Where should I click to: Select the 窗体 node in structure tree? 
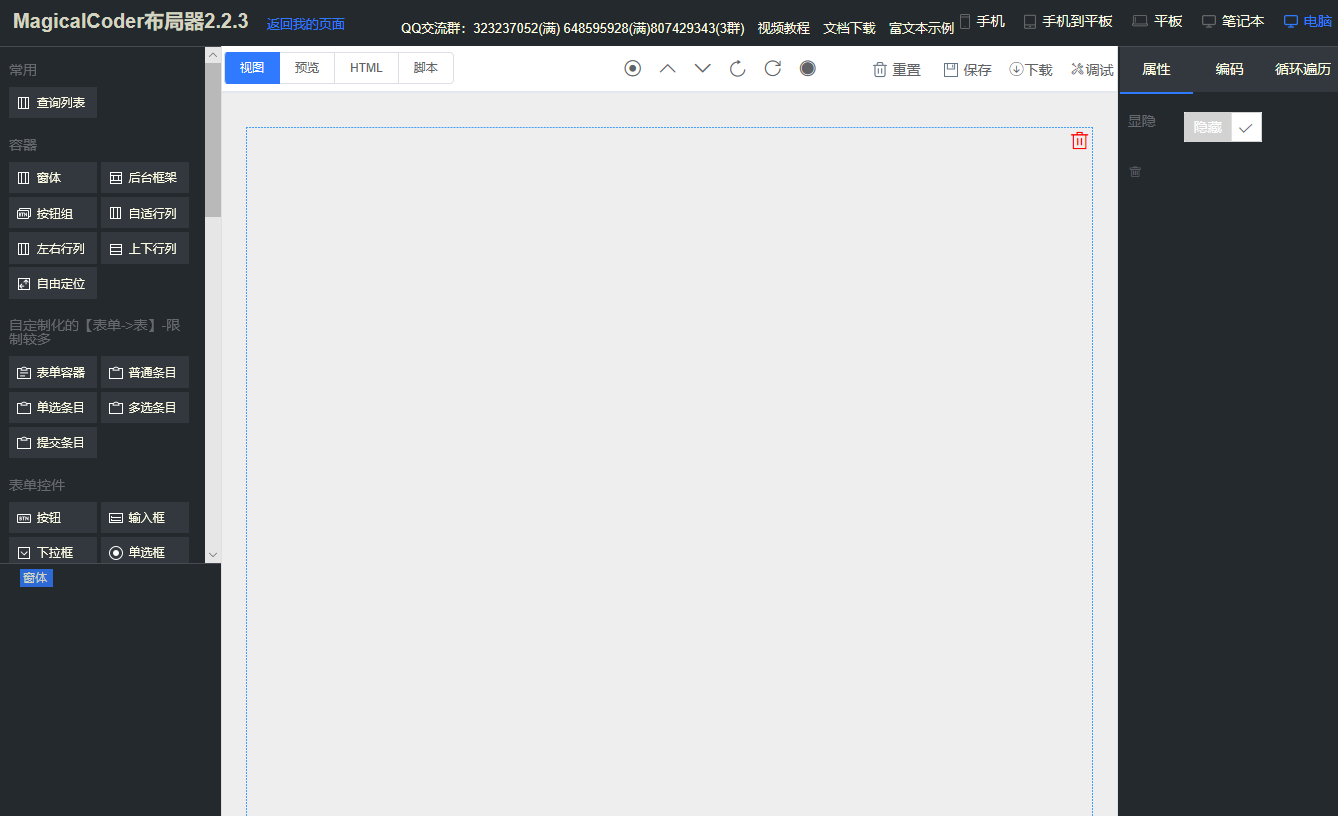click(x=36, y=577)
